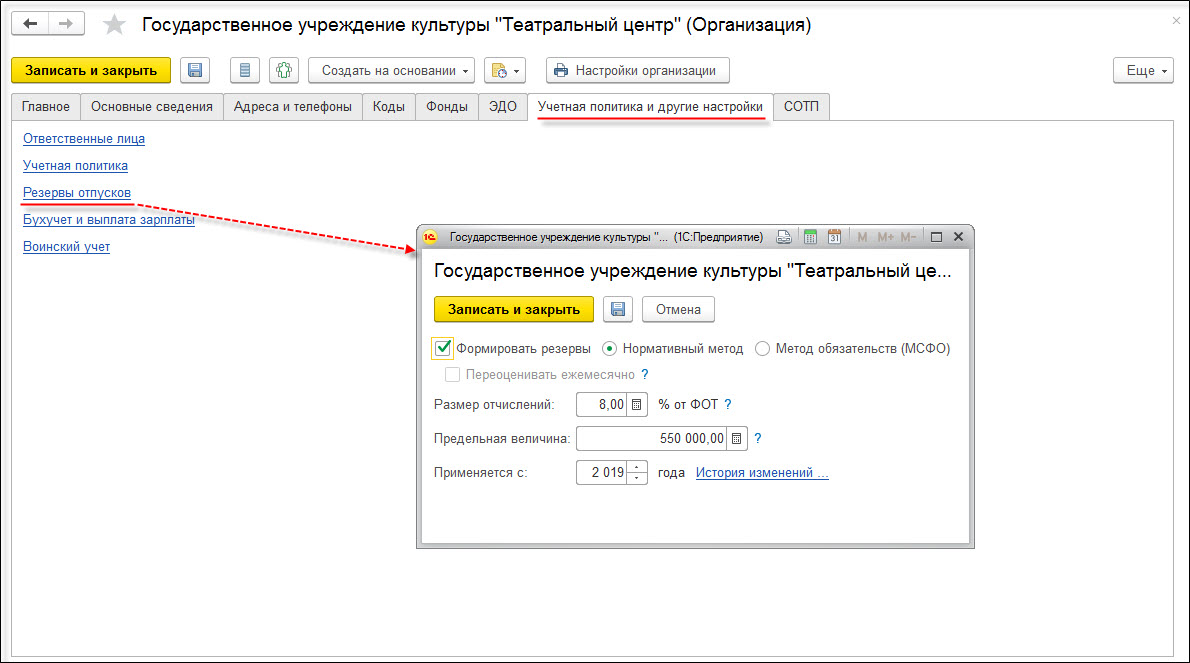Open 'Фонды' tab
Viewport: 1190px width, 663px height.
tap(447, 107)
